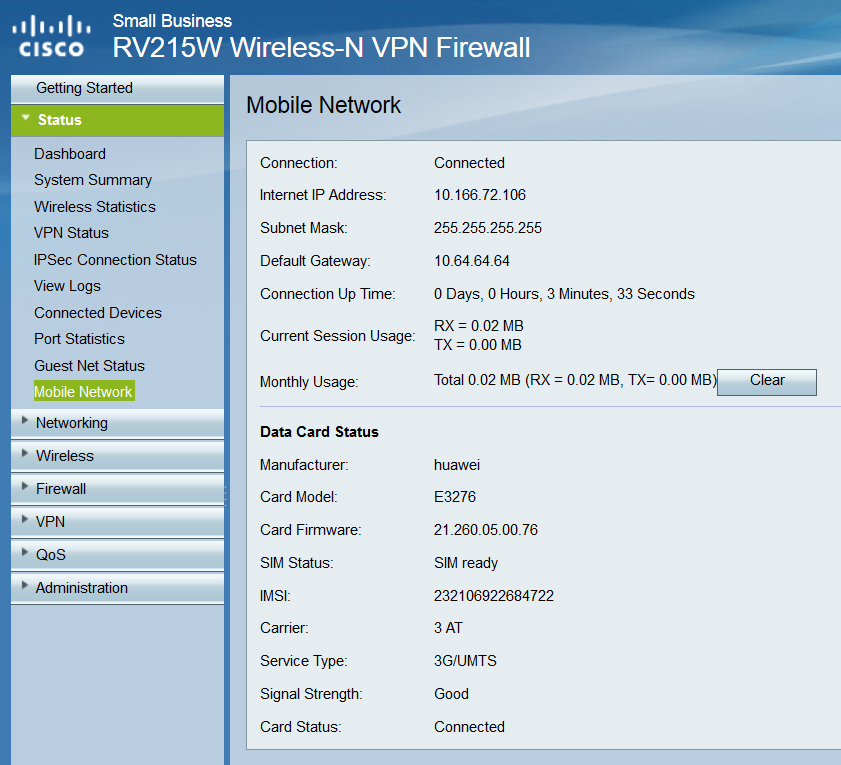841x765 pixels.
Task: Expand the Administration menu arrow
Action: coord(25,585)
